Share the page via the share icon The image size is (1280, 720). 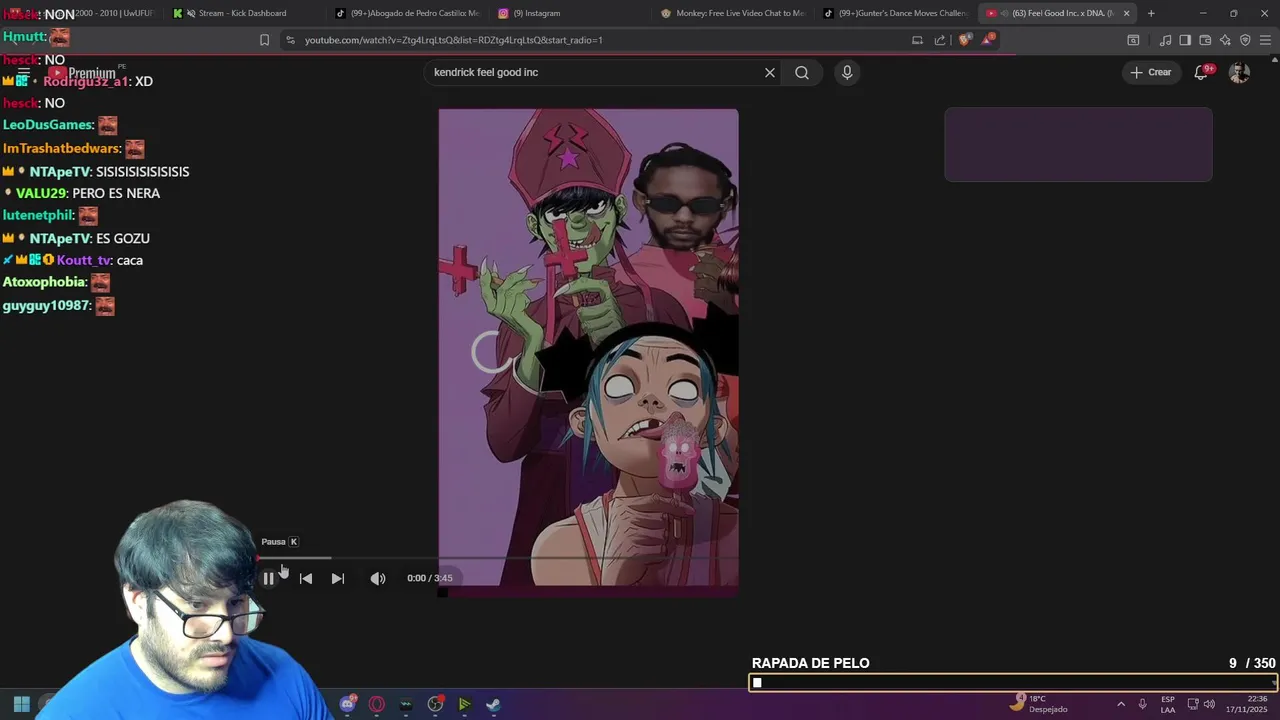click(x=940, y=40)
